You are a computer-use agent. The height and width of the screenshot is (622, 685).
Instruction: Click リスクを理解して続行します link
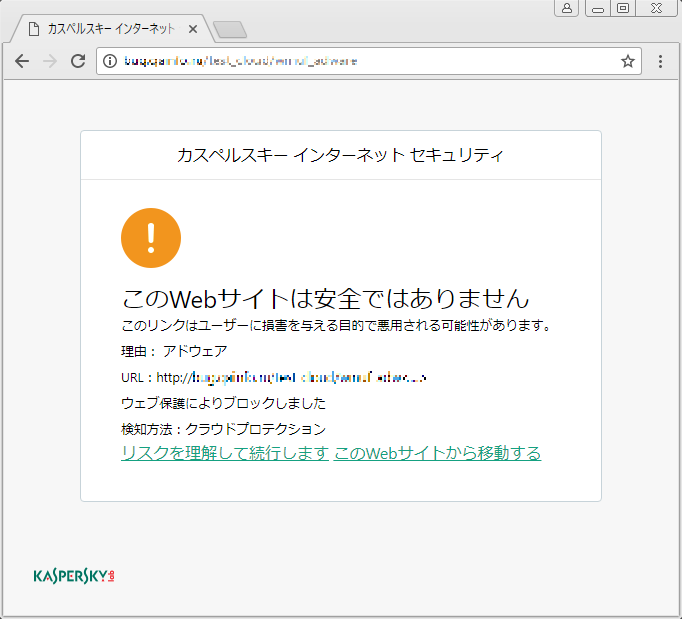225,455
